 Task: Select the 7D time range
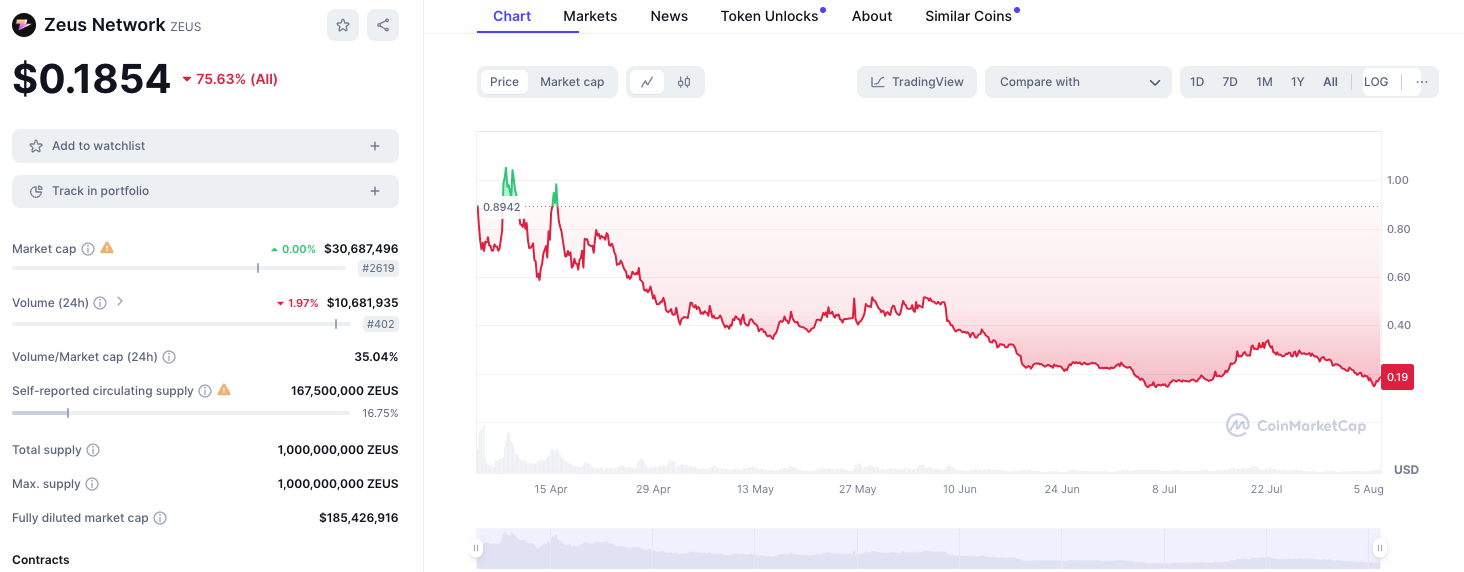pyautogui.click(x=1230, y=82)
